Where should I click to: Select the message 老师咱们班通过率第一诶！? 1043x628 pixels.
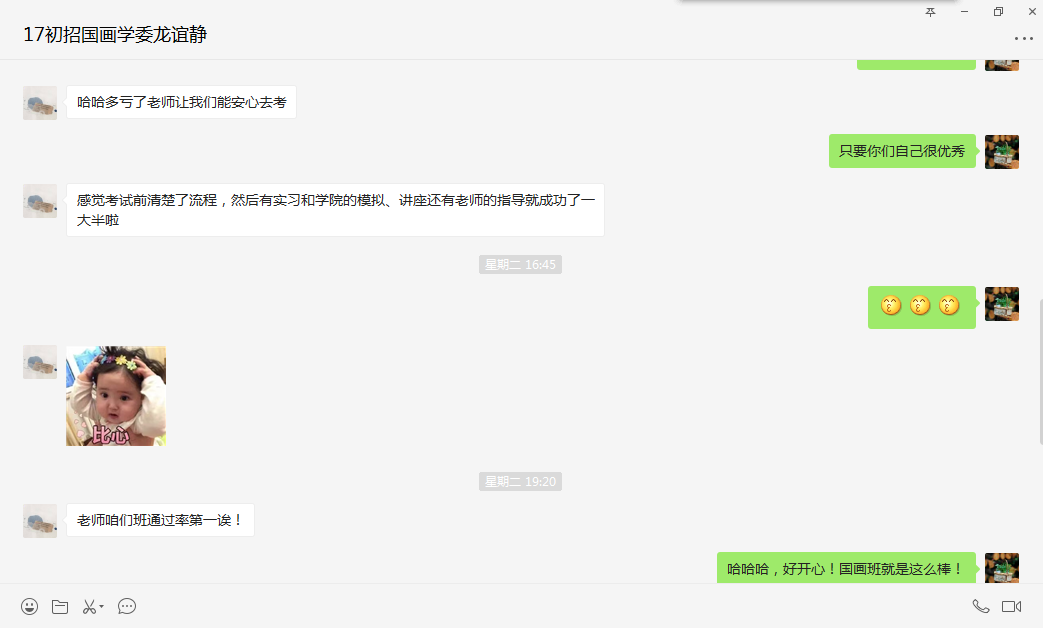coord(160,520)
